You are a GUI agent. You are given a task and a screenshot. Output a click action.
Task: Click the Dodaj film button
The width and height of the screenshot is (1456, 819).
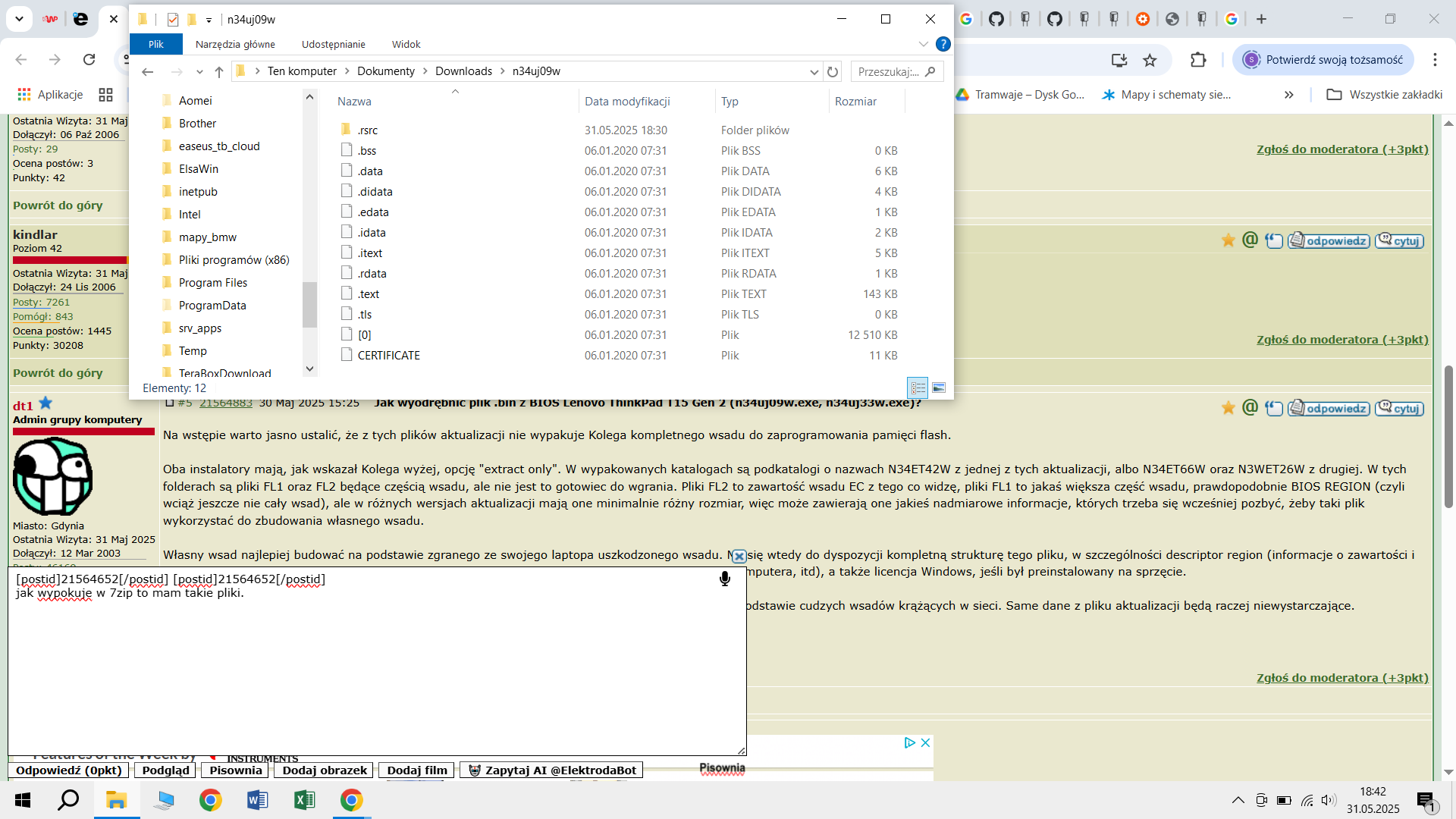click(417, 770)
